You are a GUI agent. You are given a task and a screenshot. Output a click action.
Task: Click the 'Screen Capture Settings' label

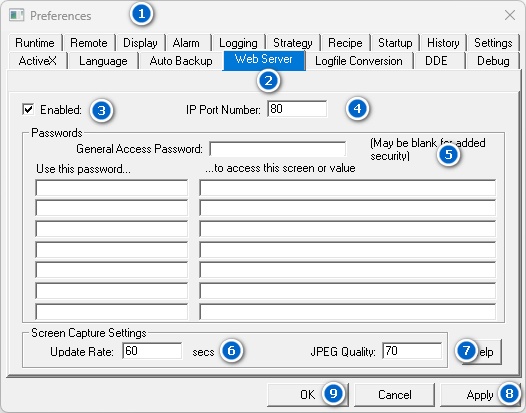(89, 333)
